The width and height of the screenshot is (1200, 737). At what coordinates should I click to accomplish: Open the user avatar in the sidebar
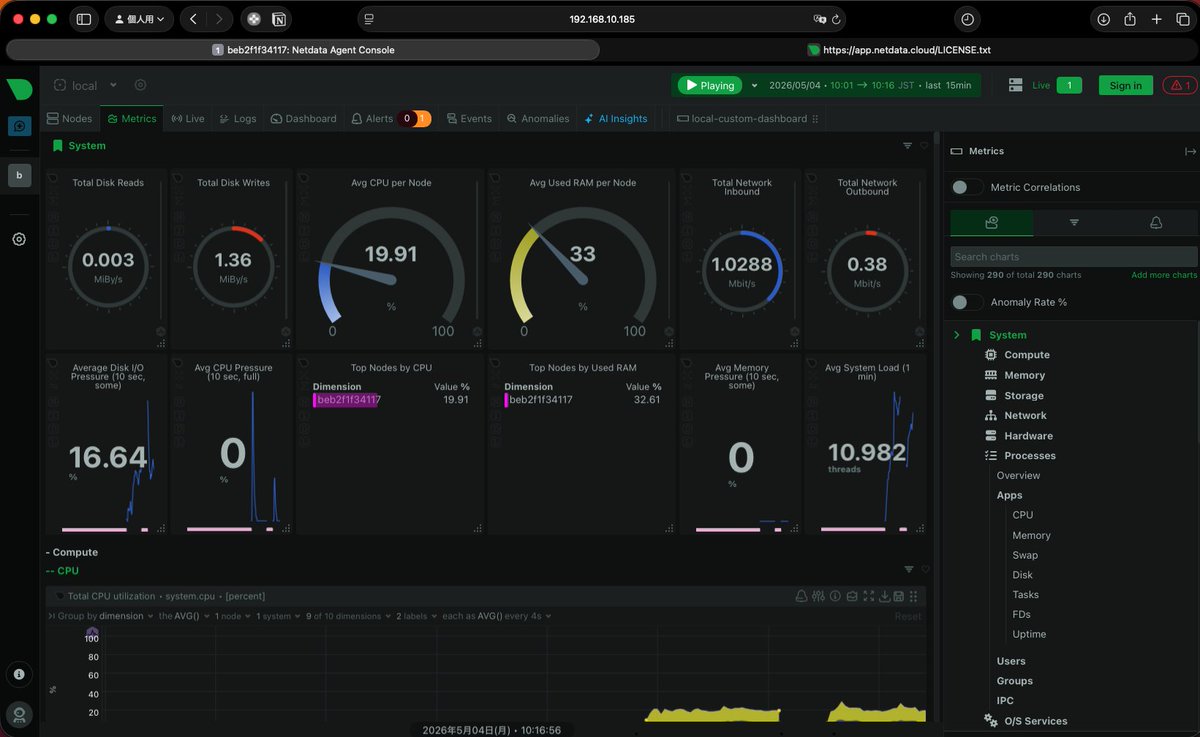click(x=19, y=714)
